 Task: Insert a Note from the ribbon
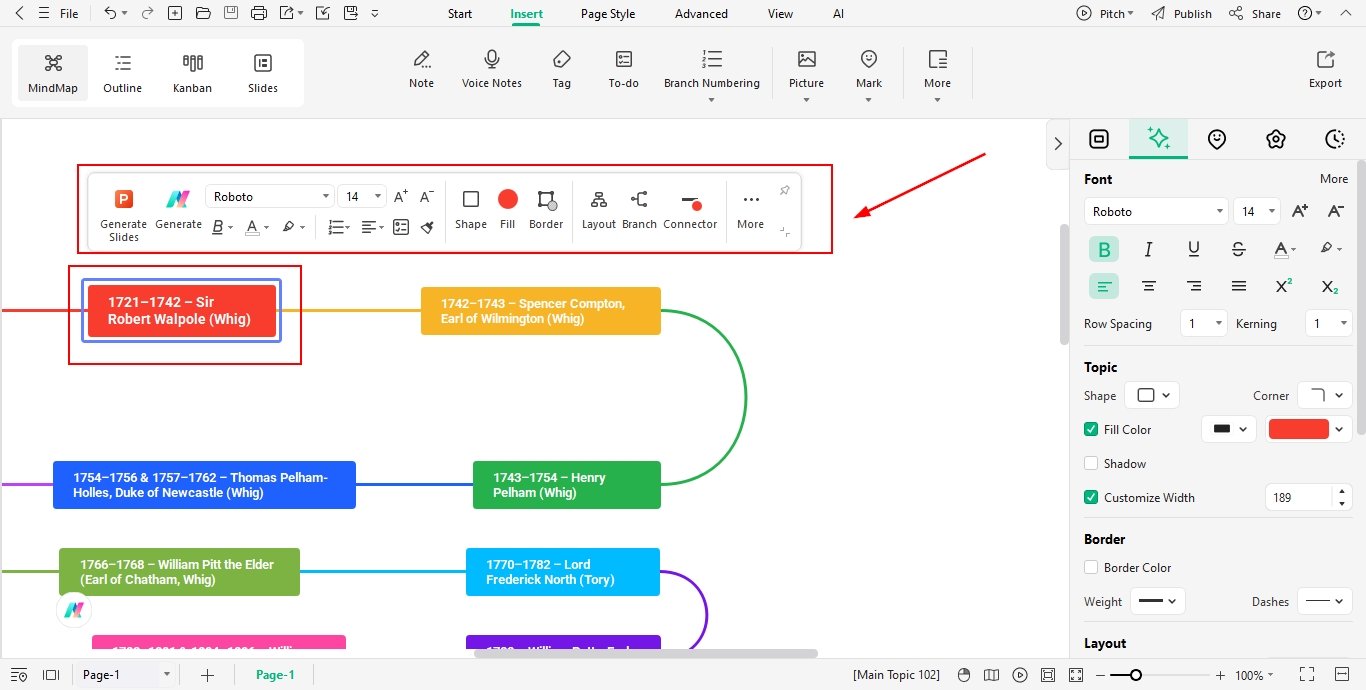coord(422,69)
